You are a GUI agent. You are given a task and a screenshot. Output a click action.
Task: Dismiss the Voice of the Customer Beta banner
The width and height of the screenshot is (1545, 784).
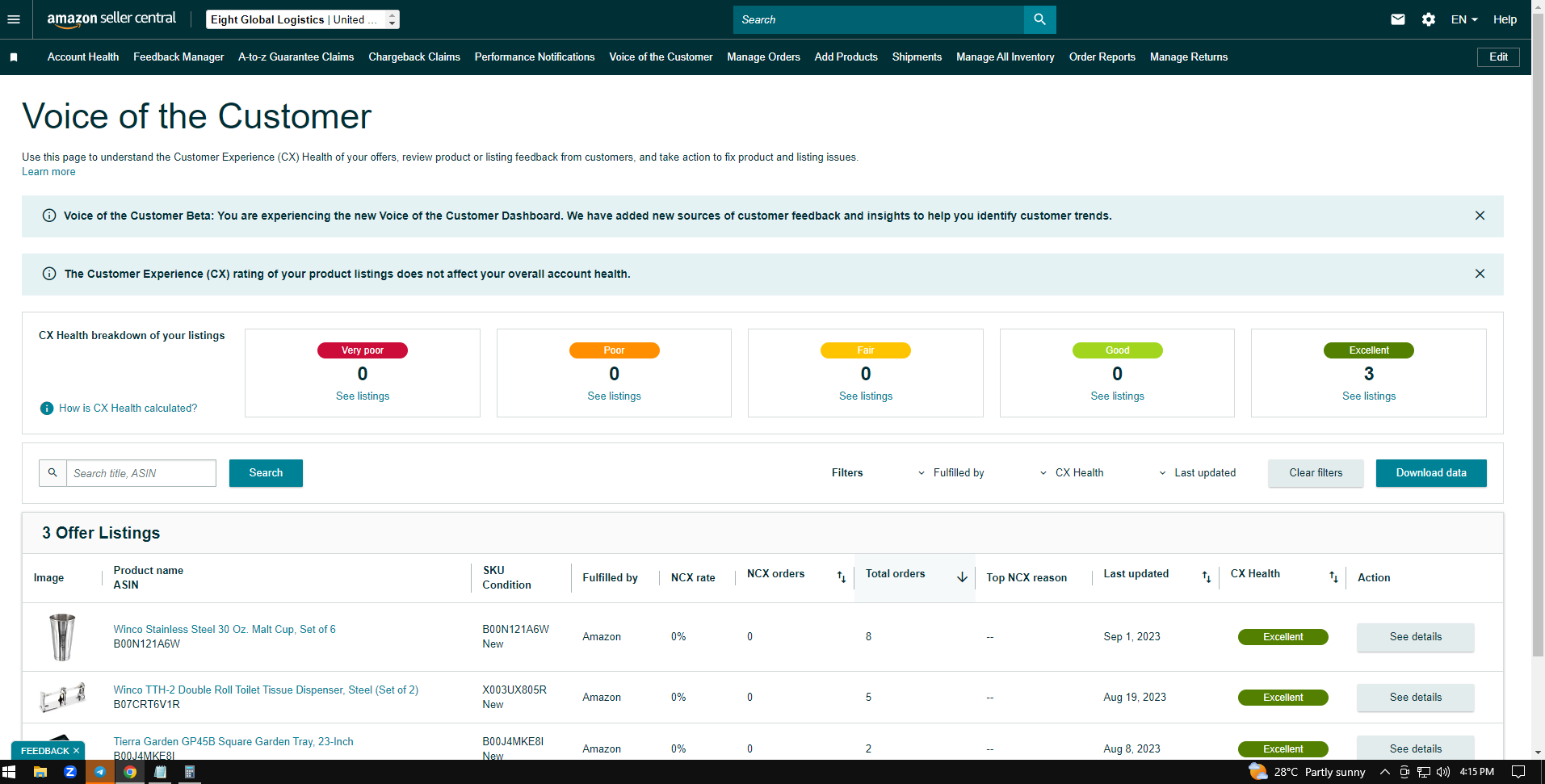pos(1480,216)
